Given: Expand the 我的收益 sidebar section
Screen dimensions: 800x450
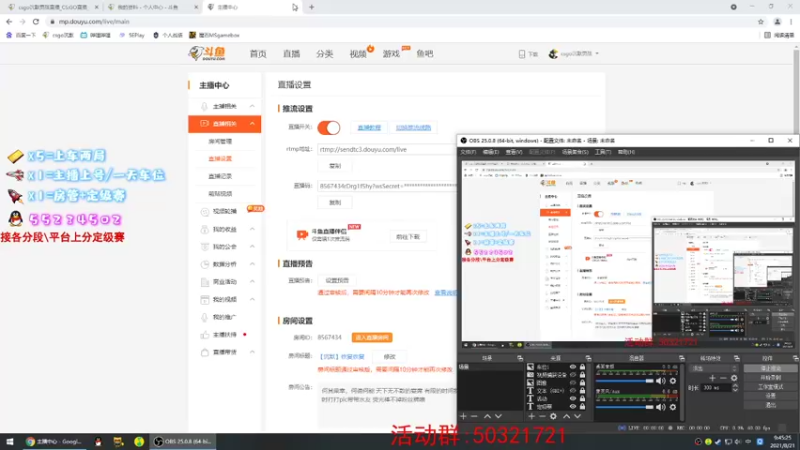Looking at the screenshot, I should coord(253,229).
